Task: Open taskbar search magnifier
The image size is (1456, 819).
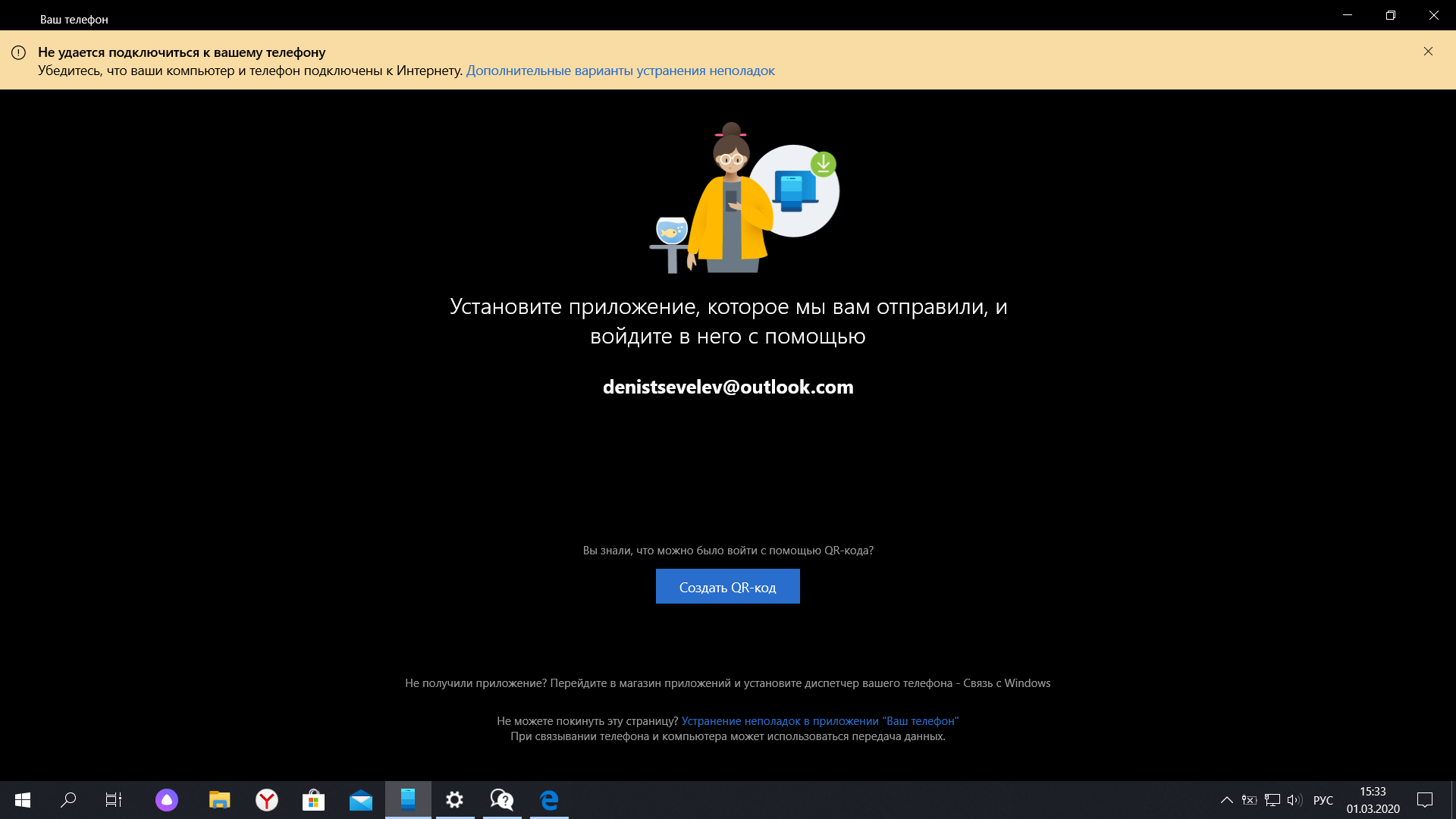Action: pos(68,800)
